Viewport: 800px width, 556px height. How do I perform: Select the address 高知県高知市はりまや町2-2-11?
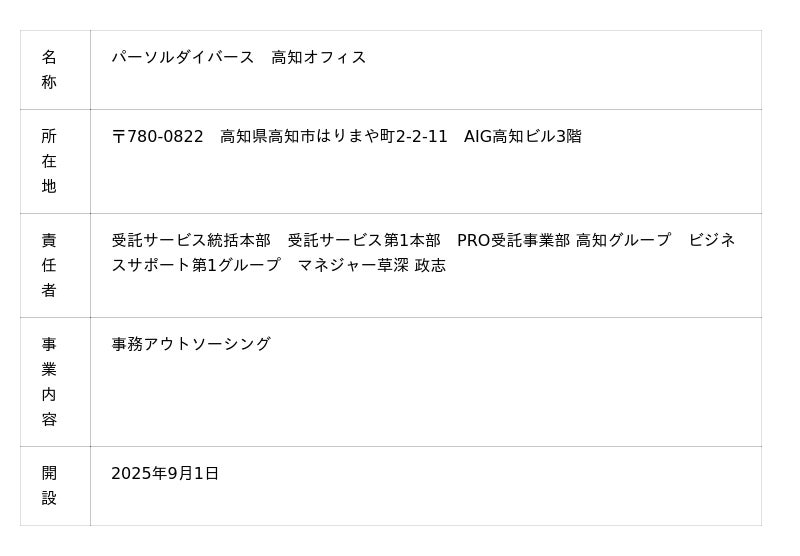pos(334,136)
